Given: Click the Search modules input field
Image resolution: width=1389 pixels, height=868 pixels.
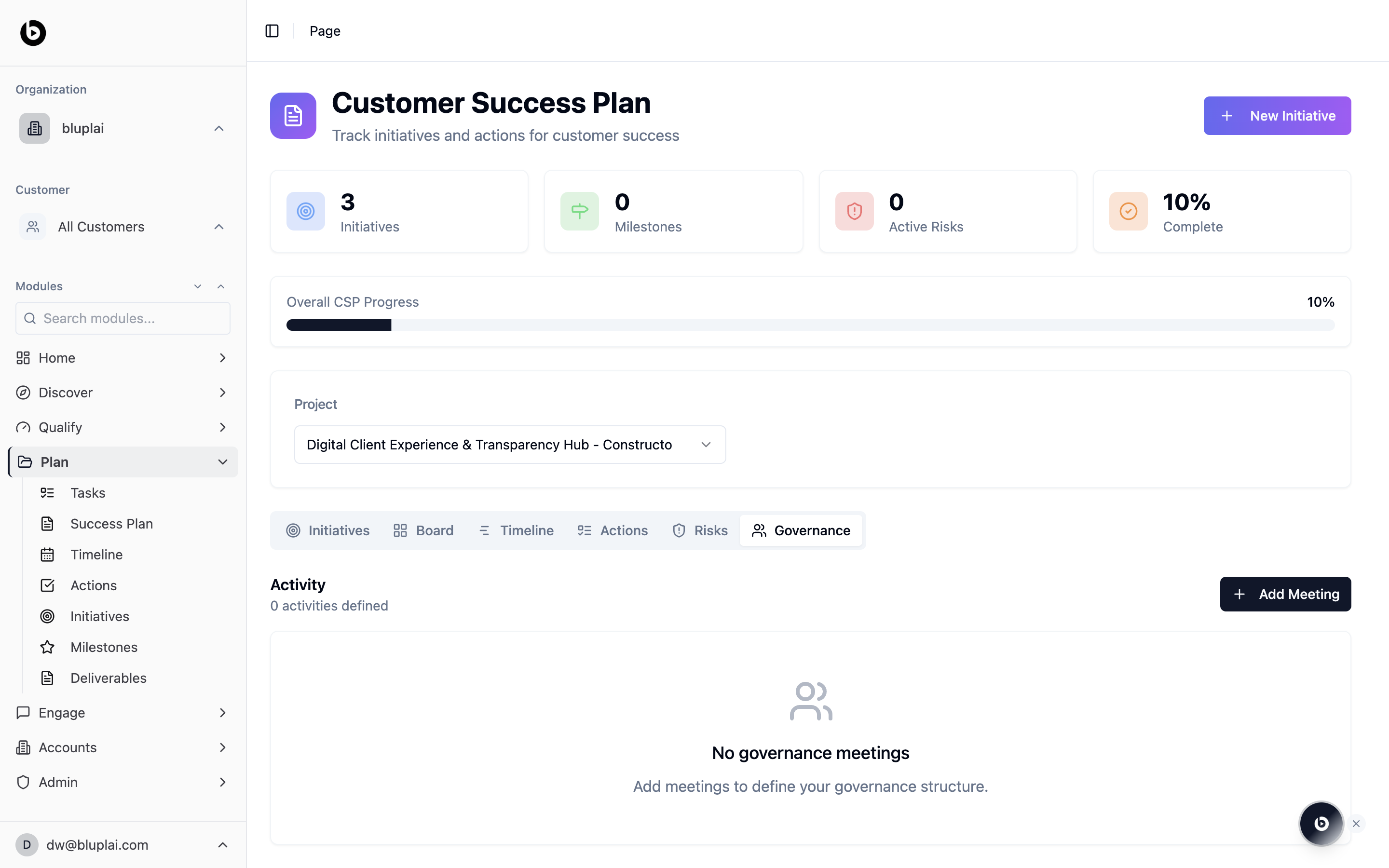Looking at the screenshot, I should click(x=123, y=318).
